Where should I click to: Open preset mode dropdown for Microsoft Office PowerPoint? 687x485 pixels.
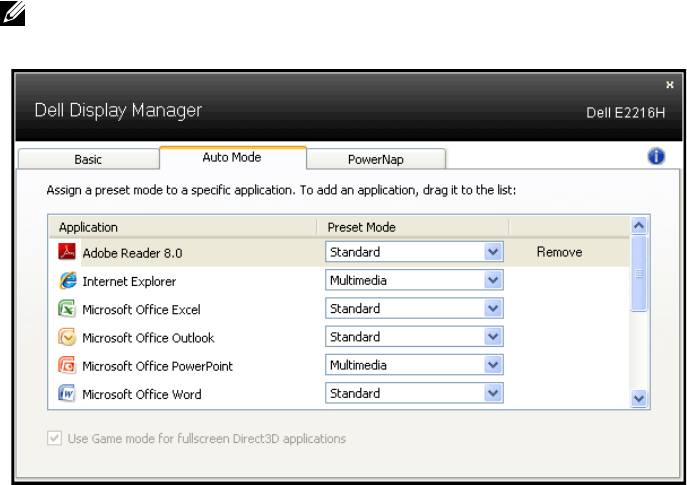click(414, 365)
